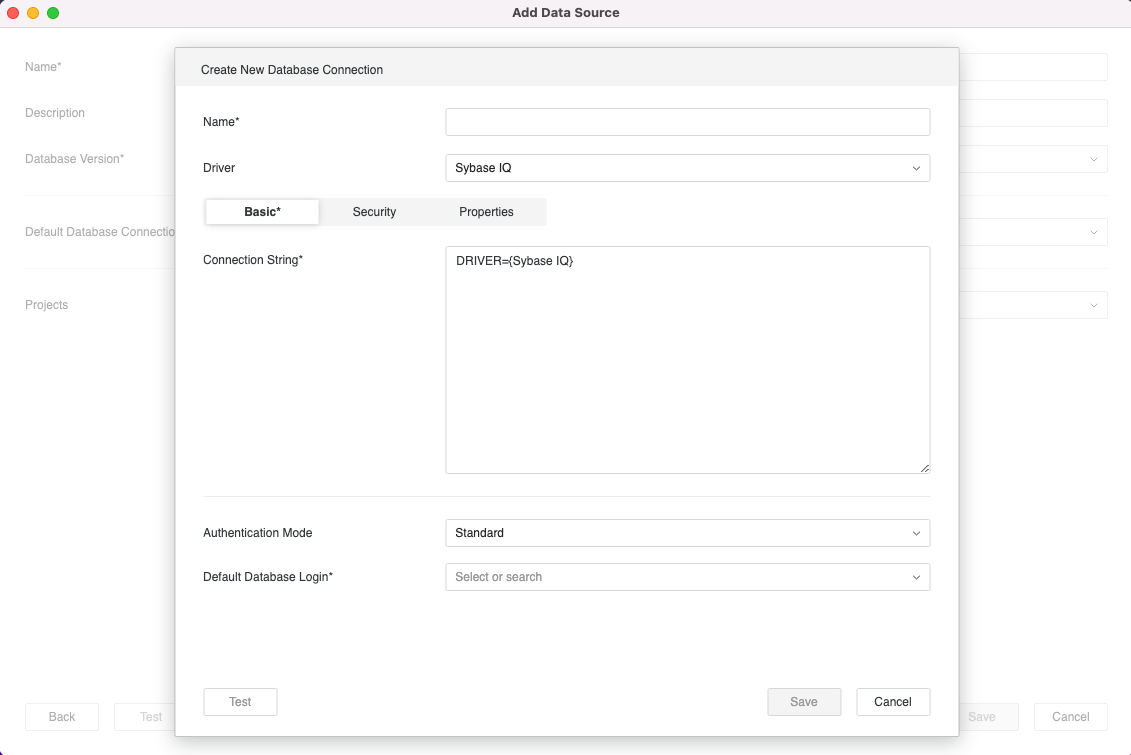Click Save in the Add Data Source window

[x=982, y=717]
